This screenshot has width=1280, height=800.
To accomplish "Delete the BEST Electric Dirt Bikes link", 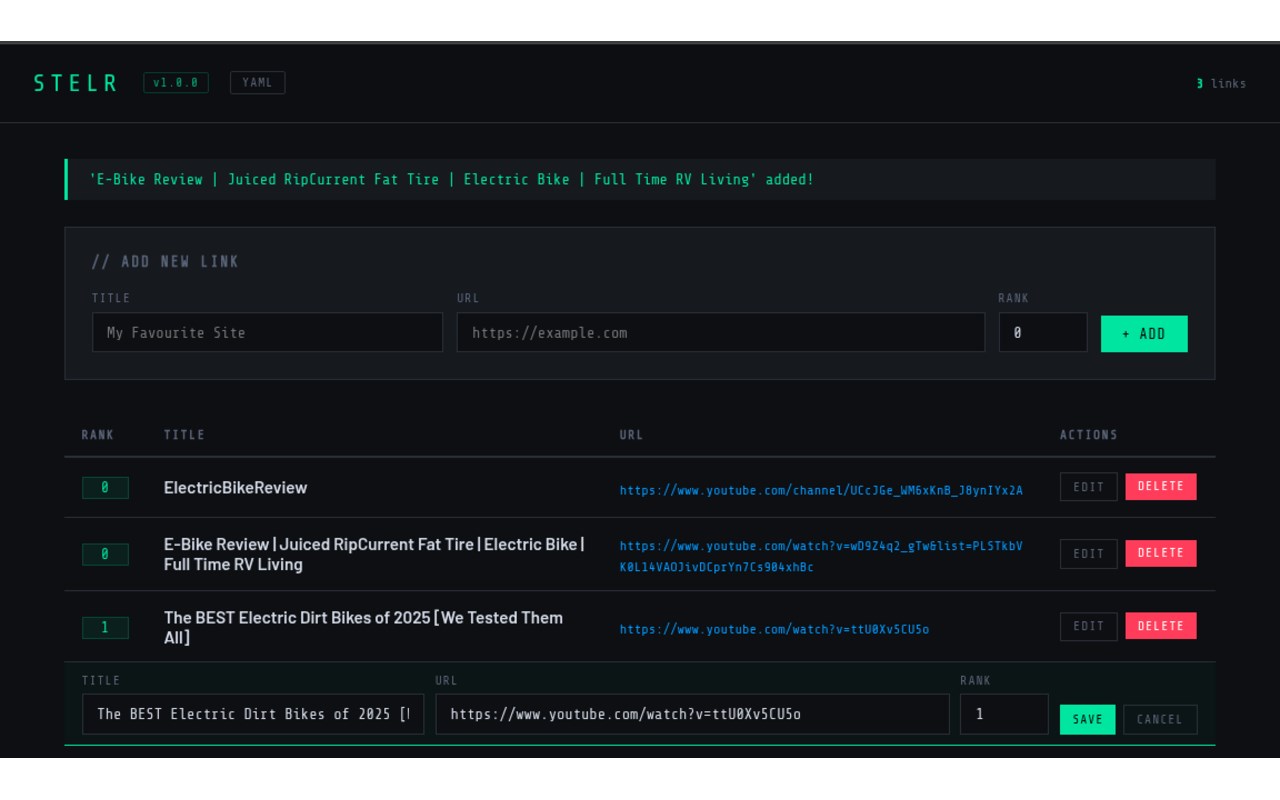I will point(1161,626).
